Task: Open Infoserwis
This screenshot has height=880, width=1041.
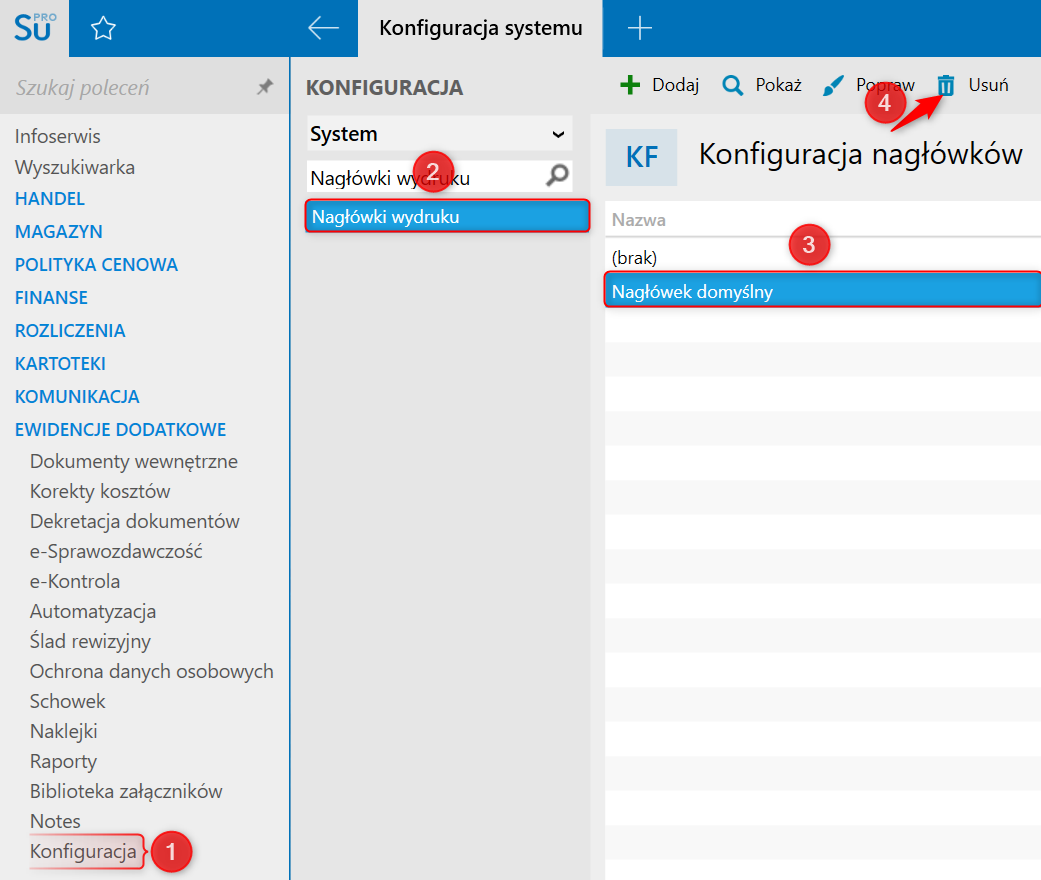Action: click(58, 136)
